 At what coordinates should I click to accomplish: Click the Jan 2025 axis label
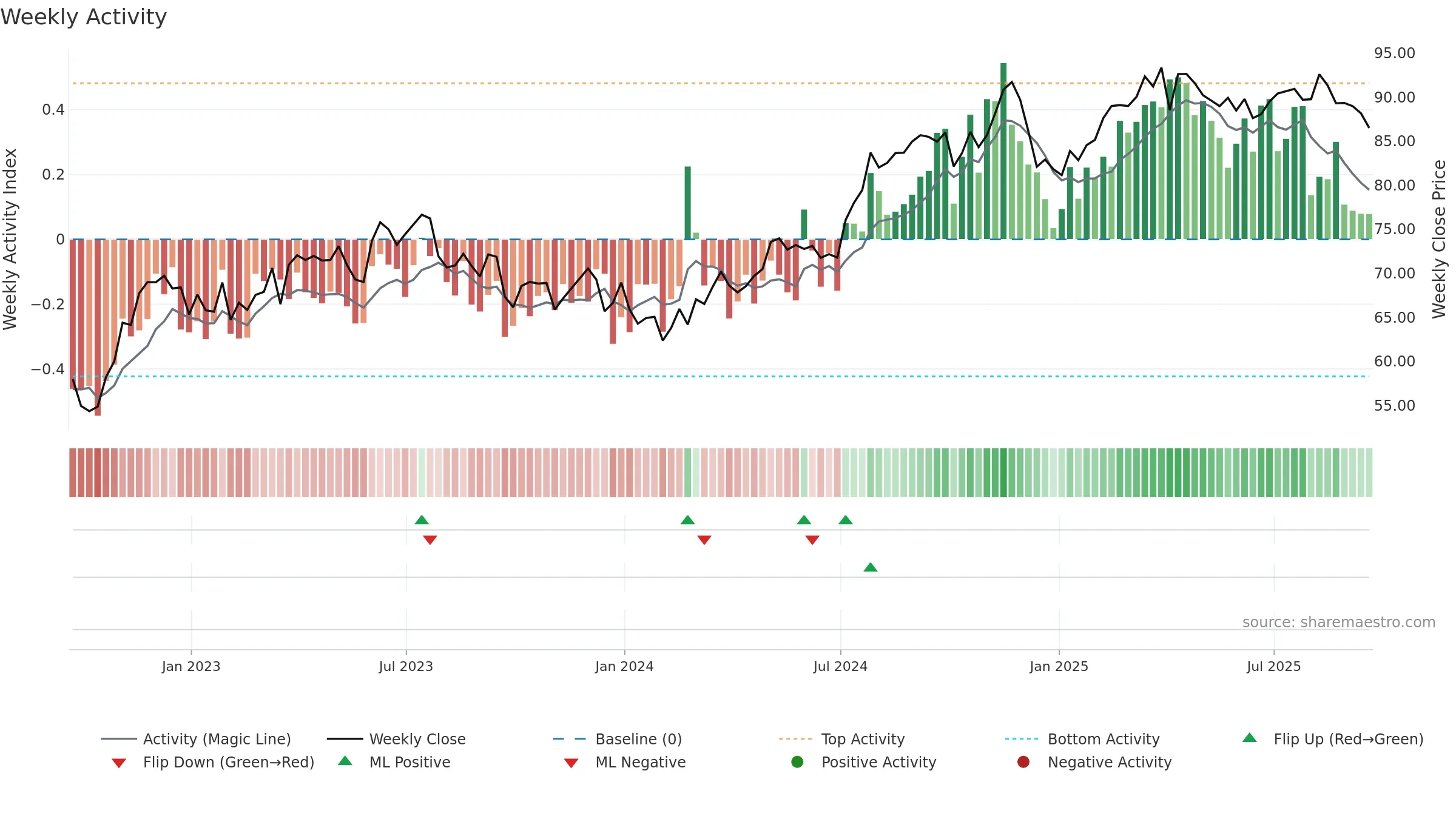click(x=1059, y=667)
